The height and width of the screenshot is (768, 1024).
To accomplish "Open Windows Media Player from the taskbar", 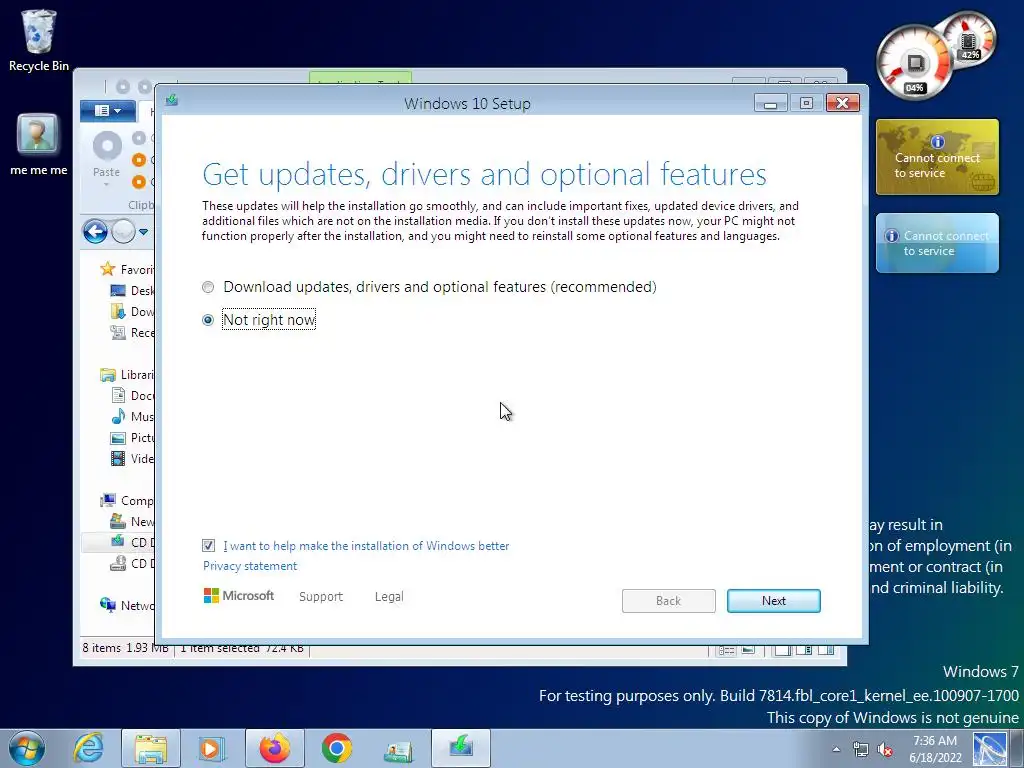I will pos(212,748).
